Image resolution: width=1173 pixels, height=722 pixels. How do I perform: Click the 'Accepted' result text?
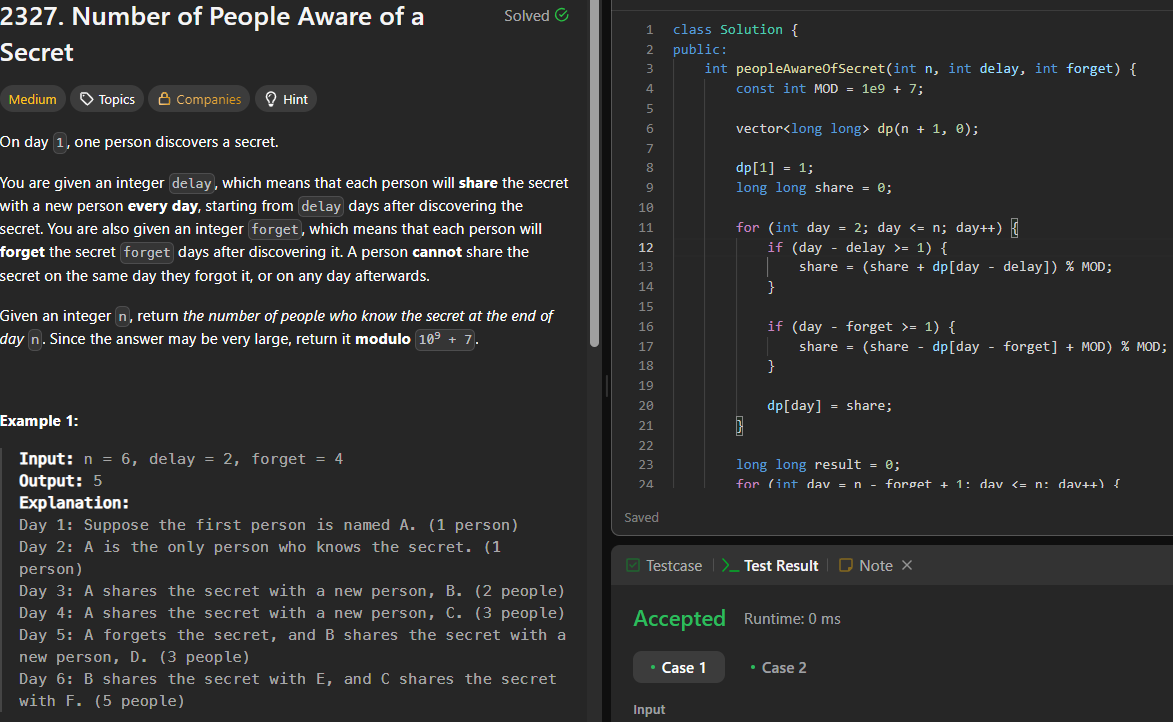[679, 619]
